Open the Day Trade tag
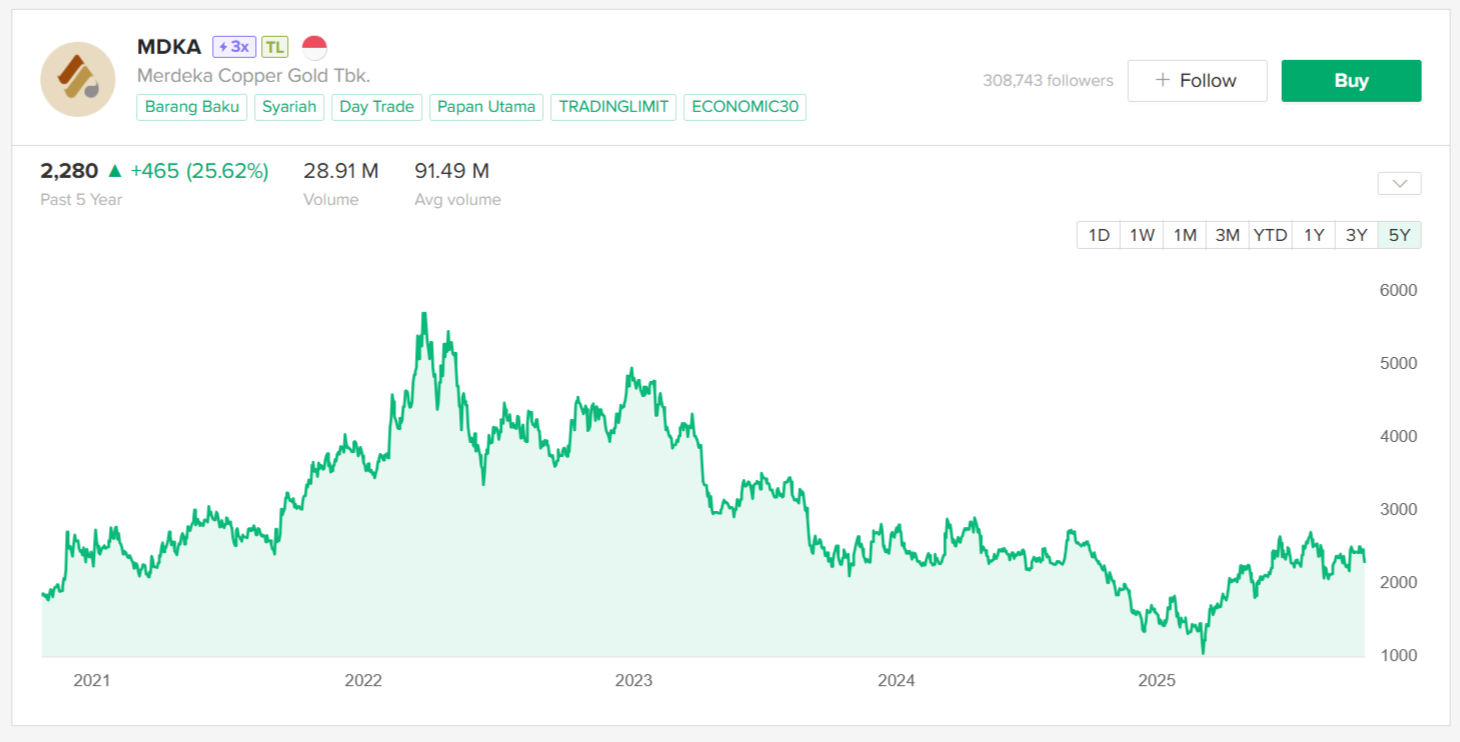 coord(376,107)
